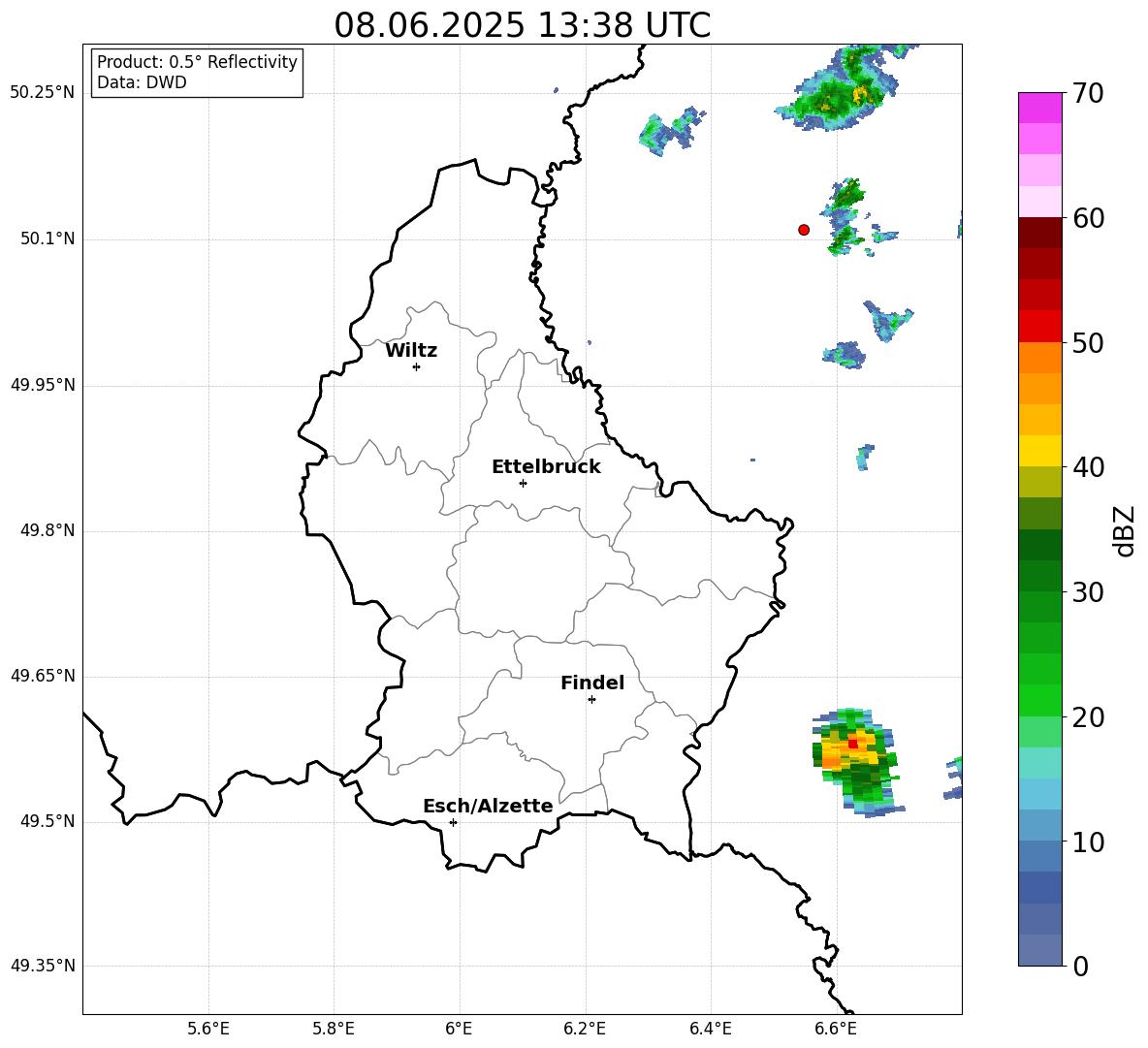
Task: Click the title "08.06.2025 13:38 UTC"
Action: (x=522, y=25)
